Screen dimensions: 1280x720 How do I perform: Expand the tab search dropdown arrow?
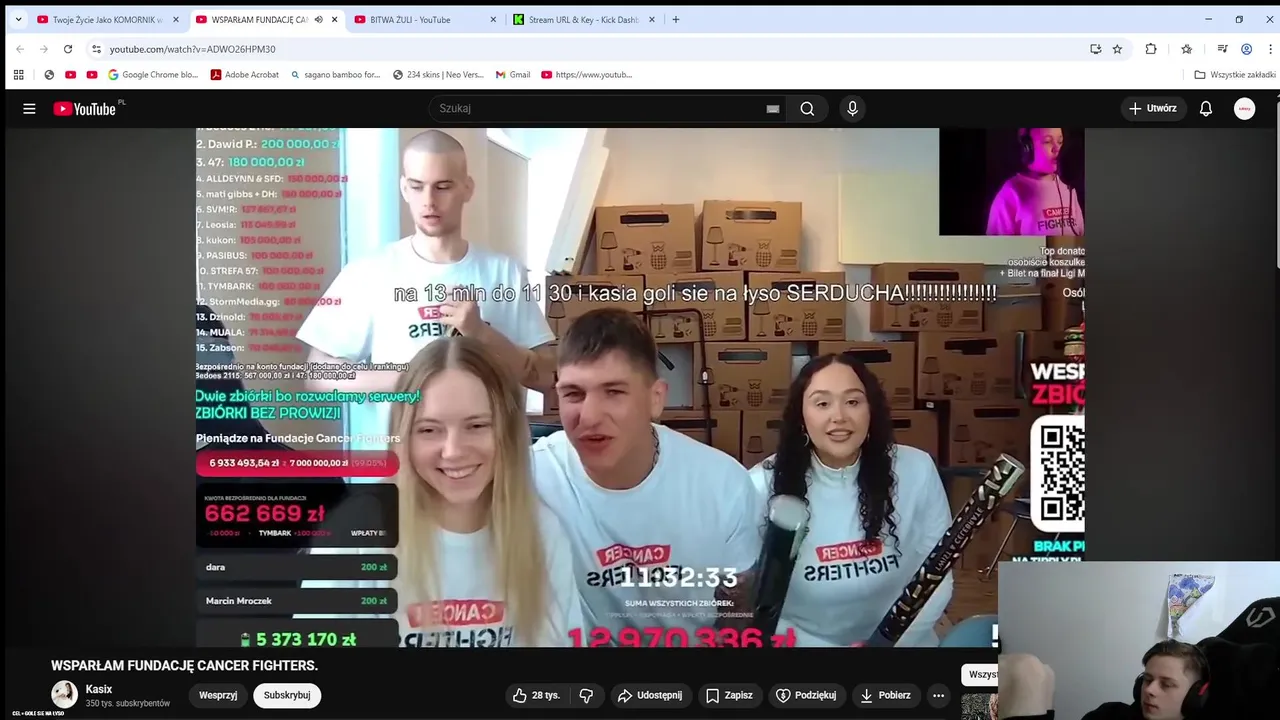point(18,19)
